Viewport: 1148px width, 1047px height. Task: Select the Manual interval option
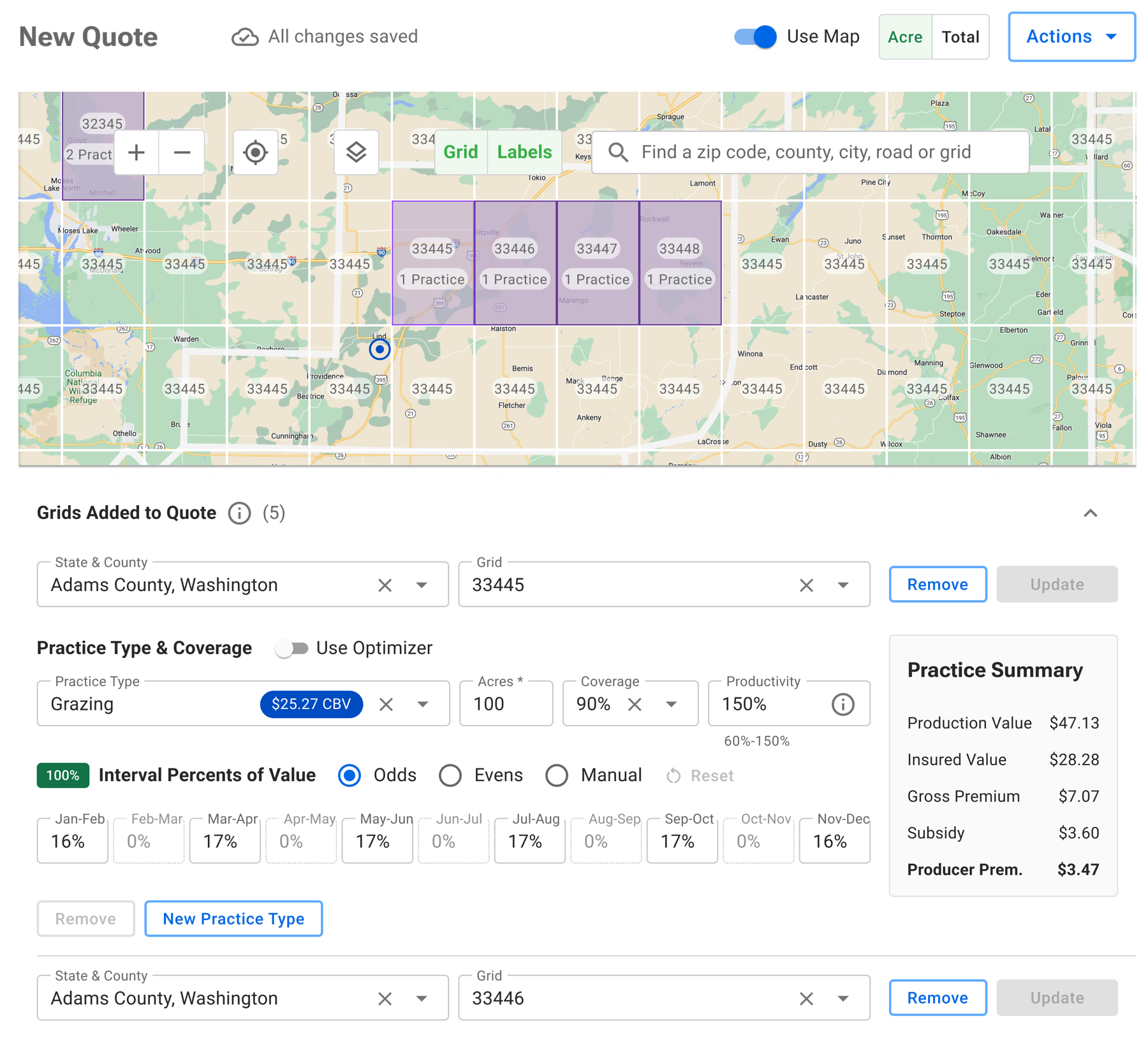(x=557, y=776)
